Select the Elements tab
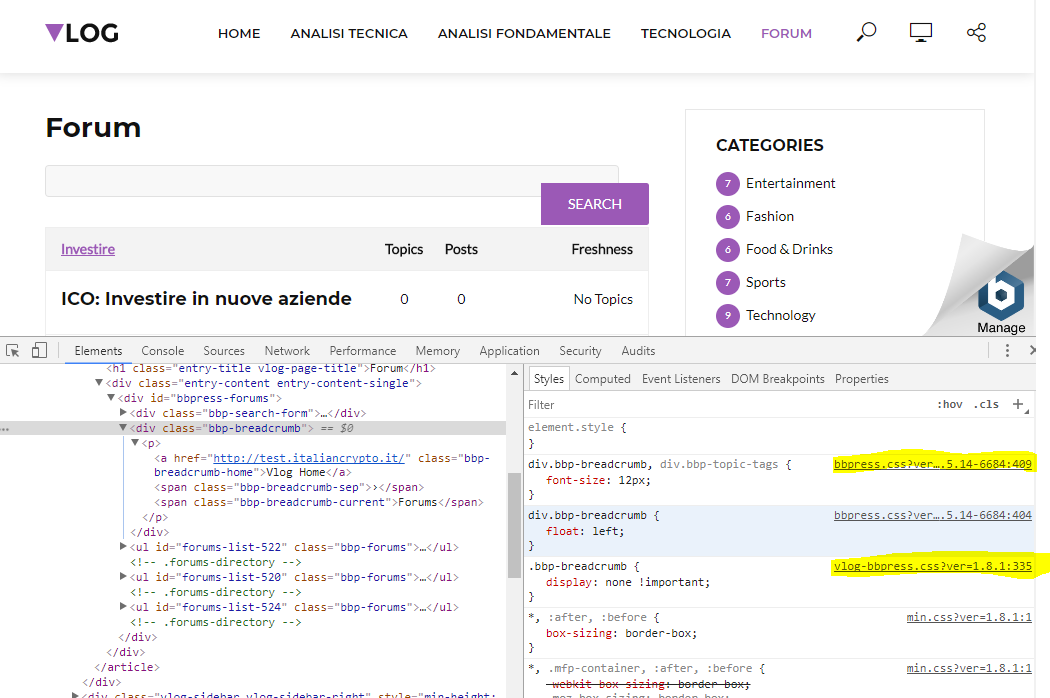1050x698 pixels. click(x=98, y=350)
